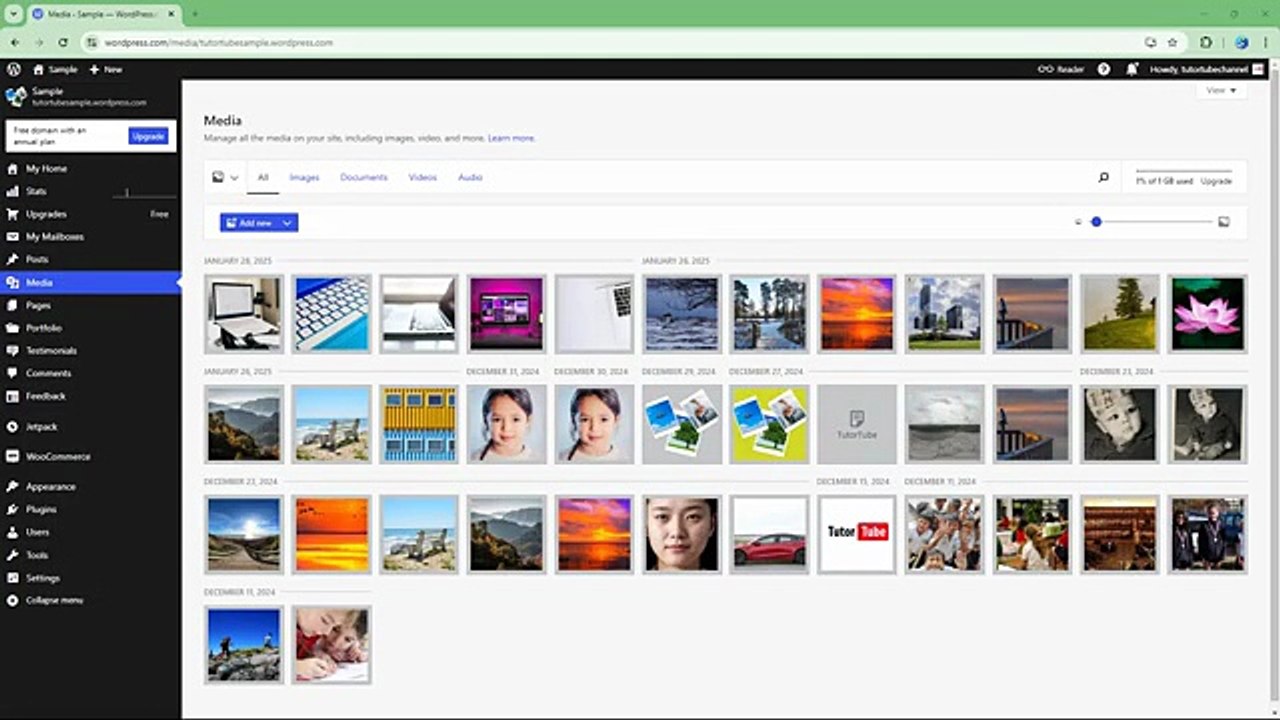The image size is (1280, 720).
Task: Open Reader from the top bar
Action: tap(1061, 69)
